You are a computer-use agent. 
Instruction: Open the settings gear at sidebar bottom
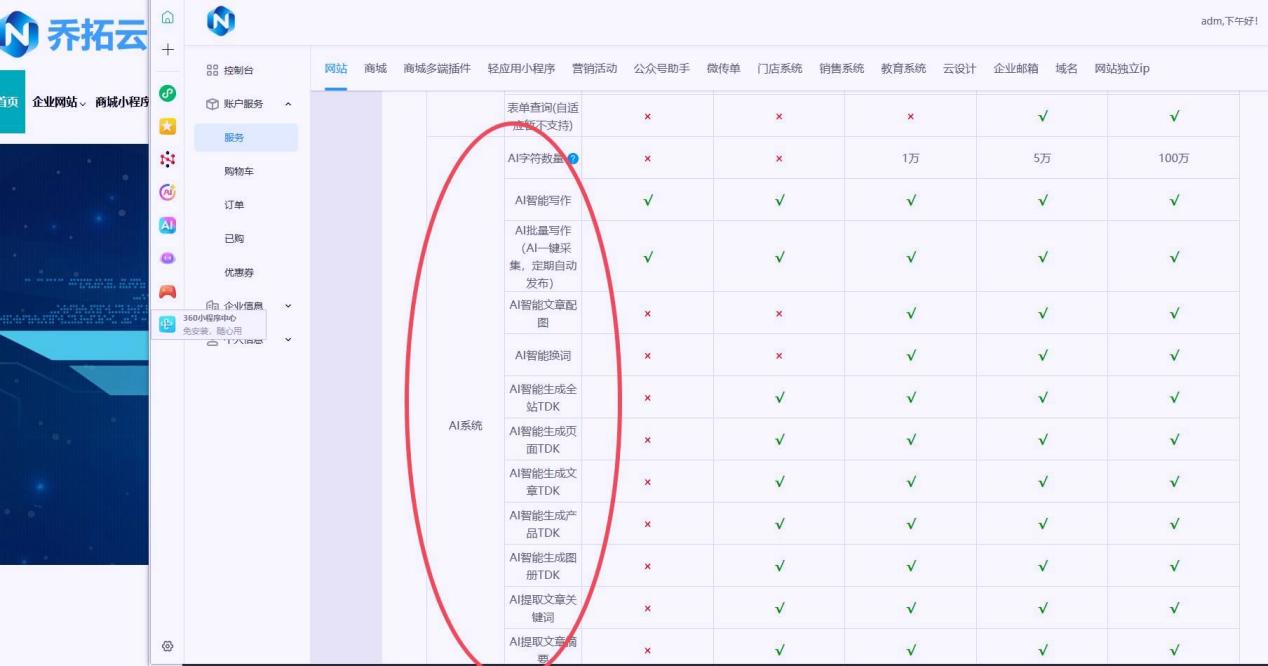click(x=168, y=645)
